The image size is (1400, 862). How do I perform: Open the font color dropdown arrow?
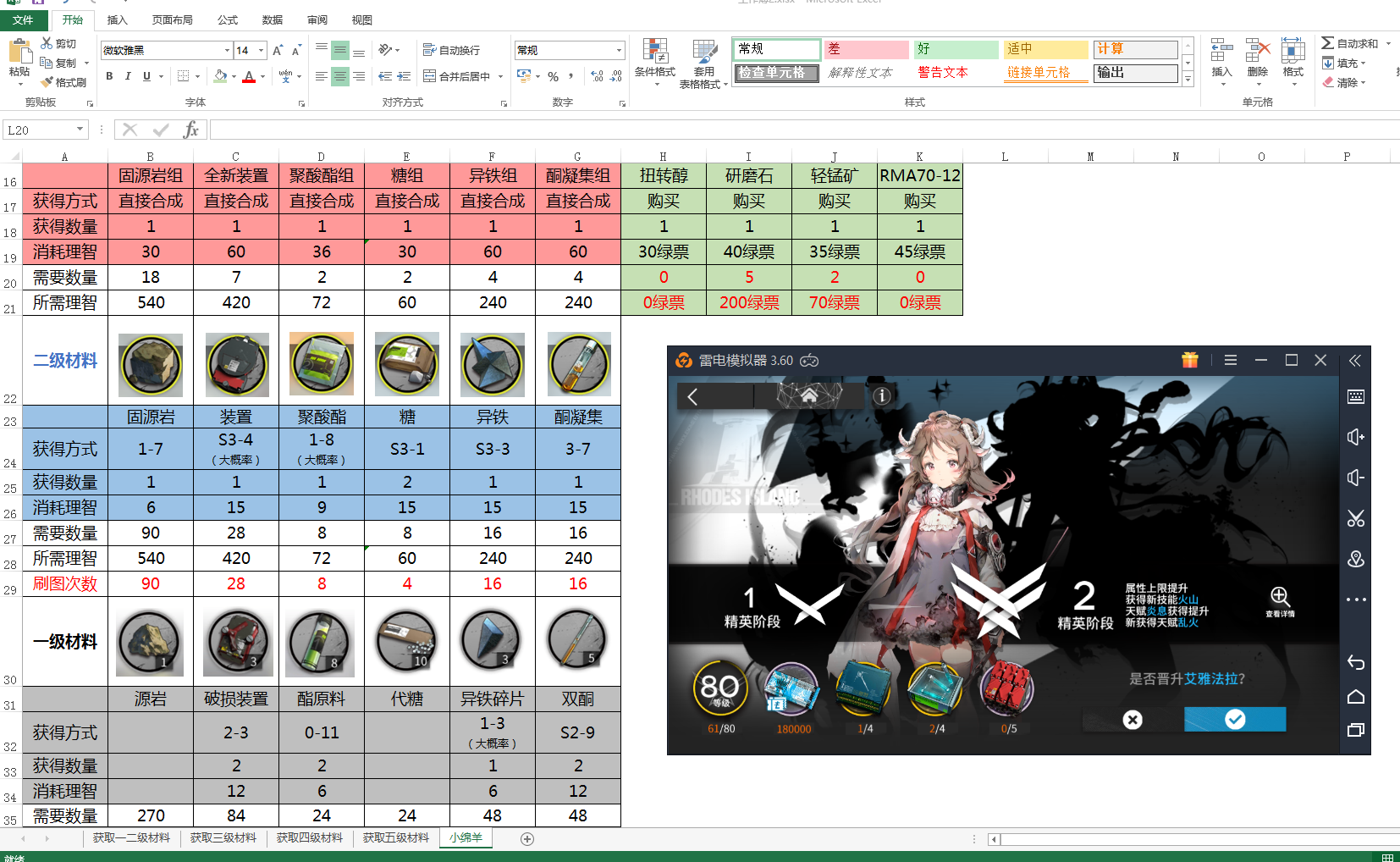262,76
